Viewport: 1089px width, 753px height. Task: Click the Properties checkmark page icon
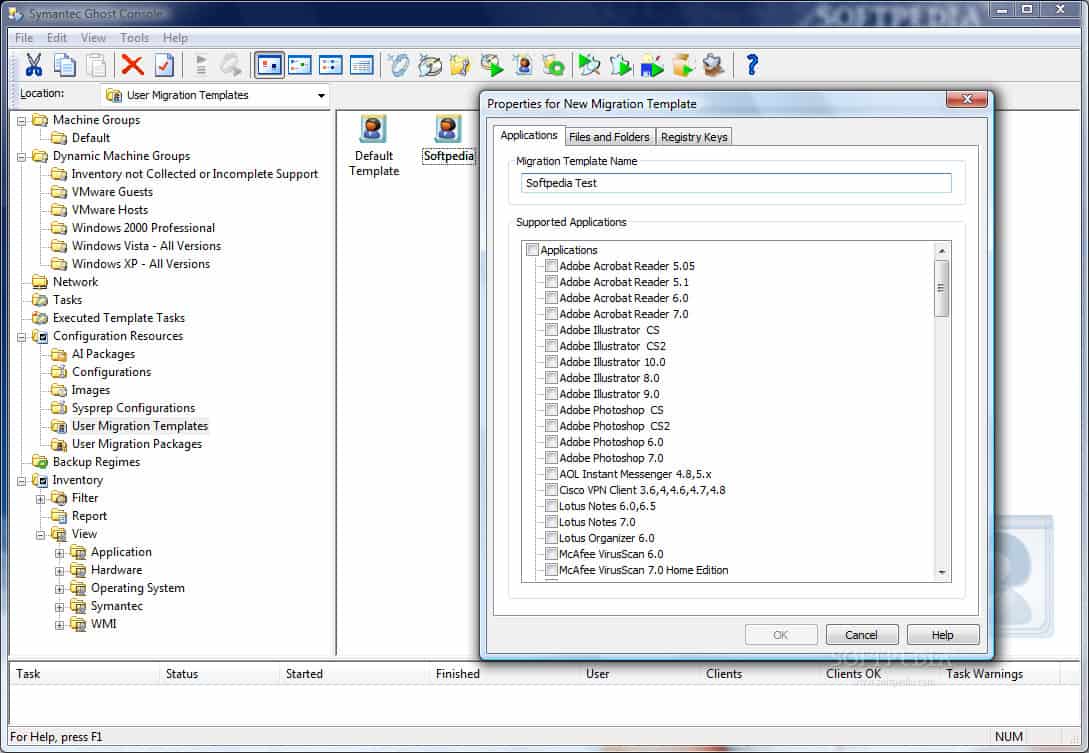[x=164, y=65]
